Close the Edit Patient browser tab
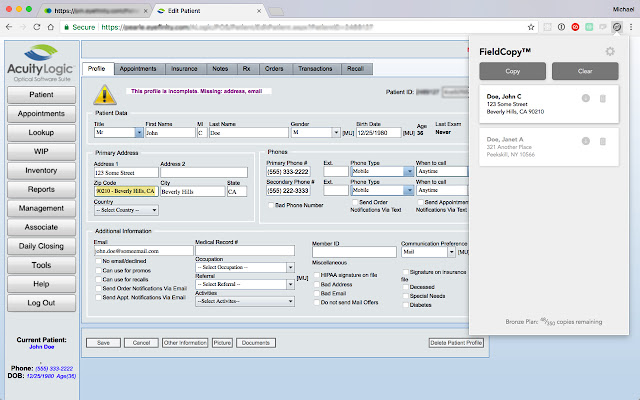Viewport: 640px width, 400px height. 259,11
